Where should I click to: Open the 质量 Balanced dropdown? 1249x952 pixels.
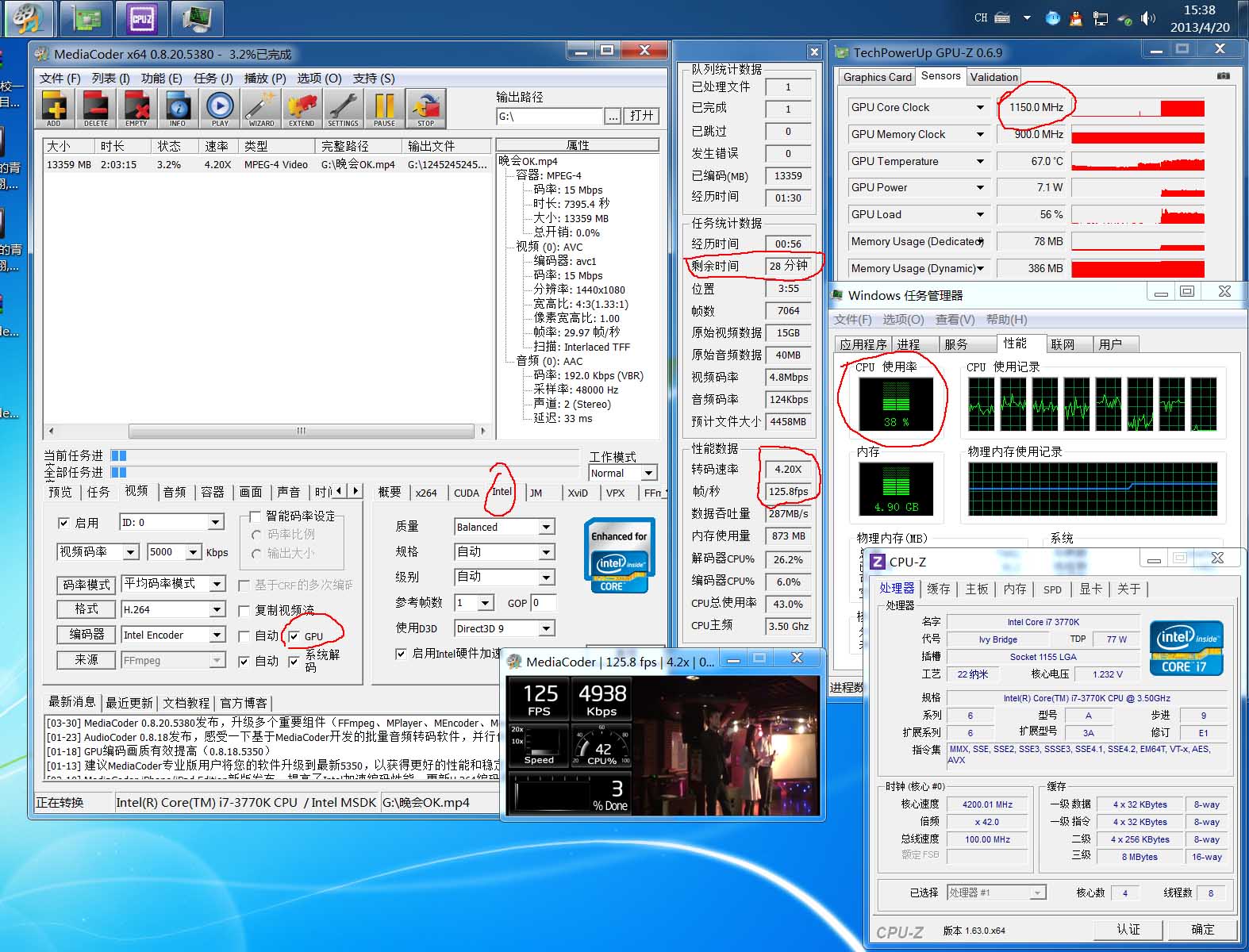coord(505,527)
